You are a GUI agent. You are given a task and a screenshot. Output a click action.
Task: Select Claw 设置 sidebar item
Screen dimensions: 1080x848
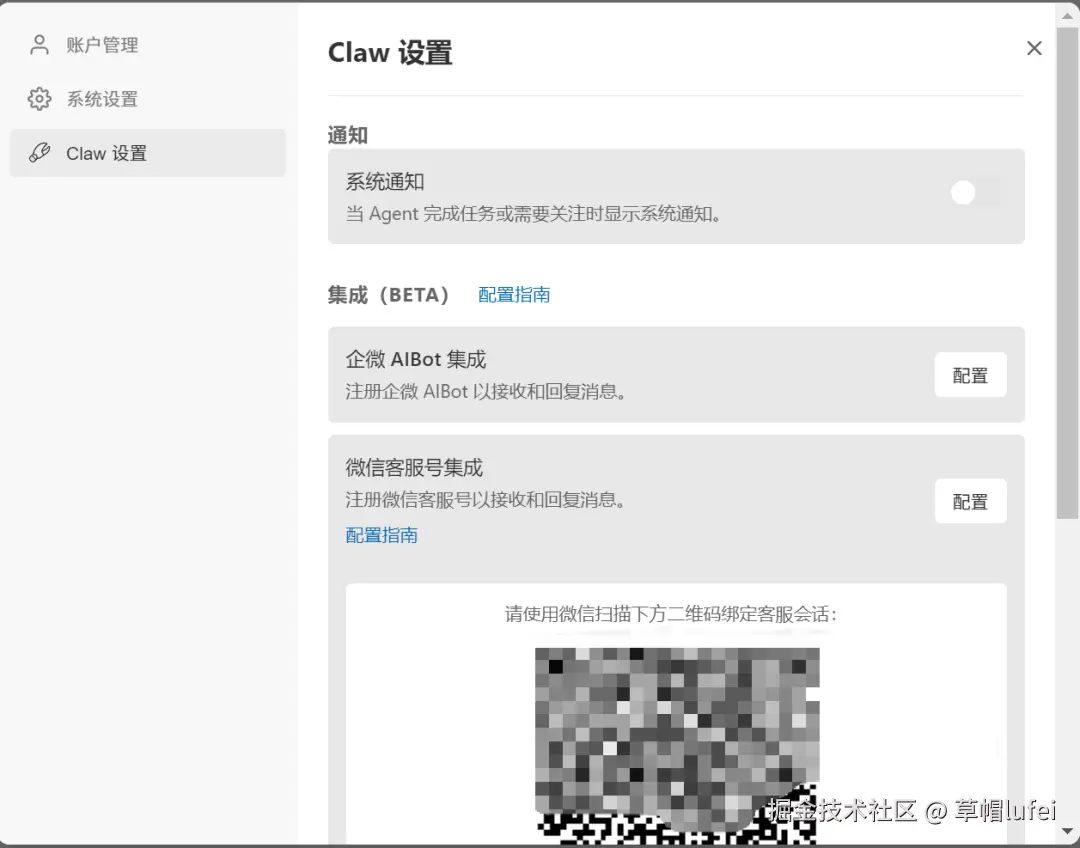(x=147, y=153)
